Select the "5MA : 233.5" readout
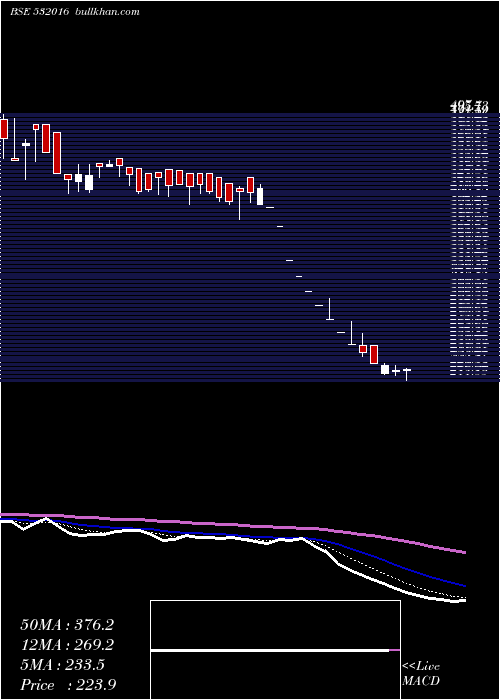500x700 pixels. [62, 665]
